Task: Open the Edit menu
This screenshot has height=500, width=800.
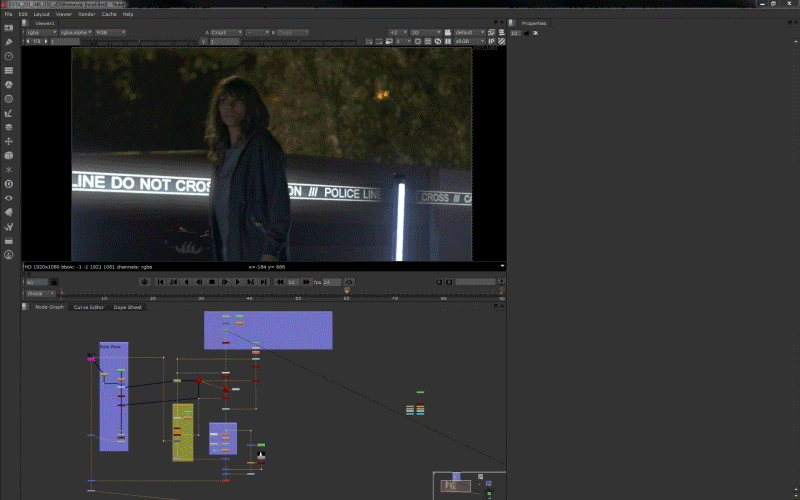Action: (x=23, y=14)
